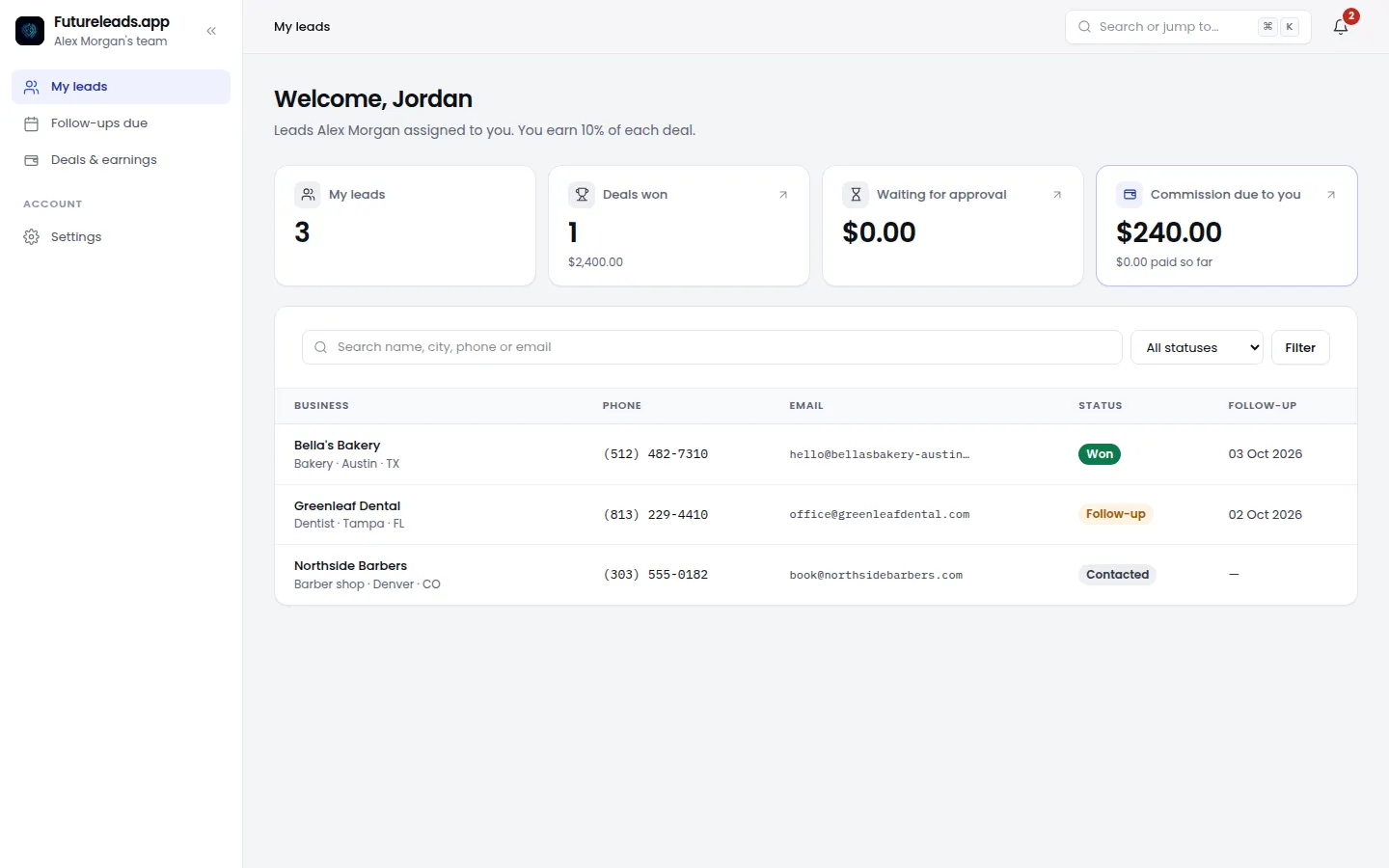Click the Contacted status badge
Viewport: 1389px width, 868px height.
[1117, 575]
